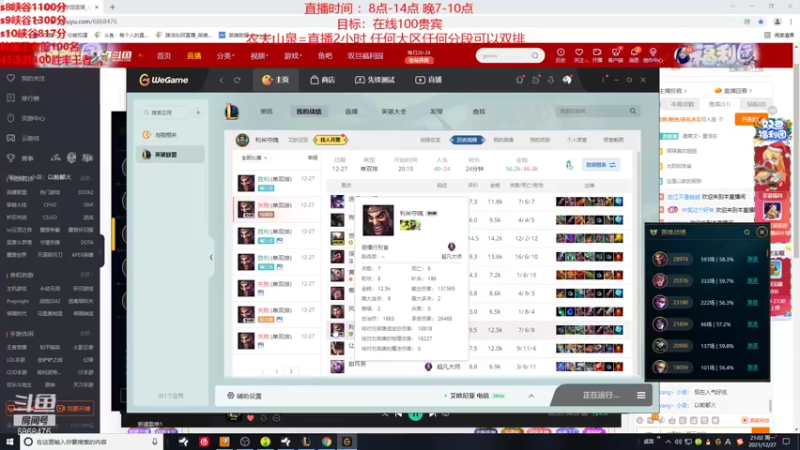Go to previous page of match list
The image size is (800, 450).
point(263,371)
